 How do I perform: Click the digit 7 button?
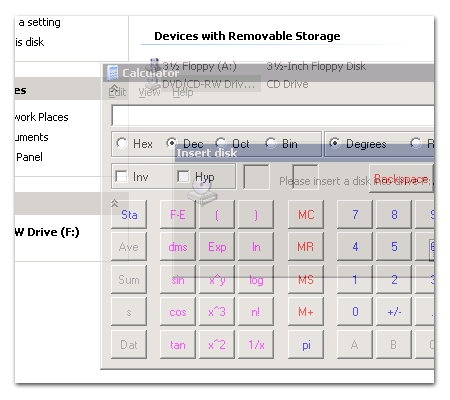355,214
